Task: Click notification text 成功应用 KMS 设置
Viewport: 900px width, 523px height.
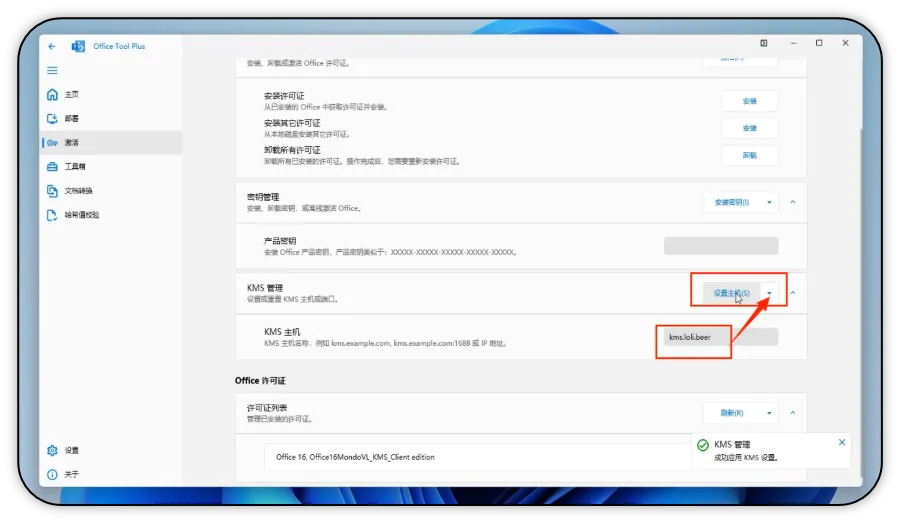Action: point(746,458)
